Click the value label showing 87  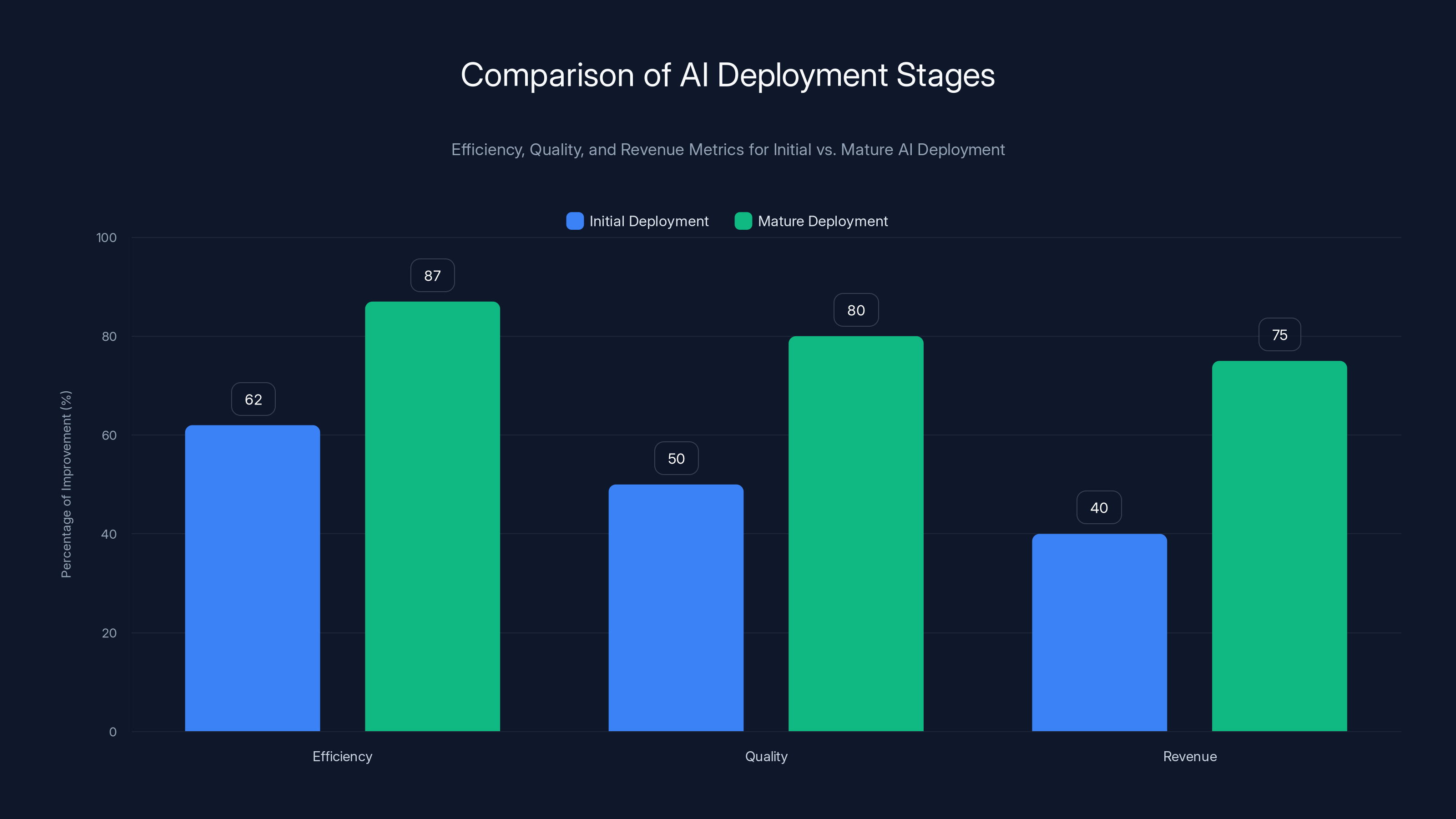pos(432,275)
